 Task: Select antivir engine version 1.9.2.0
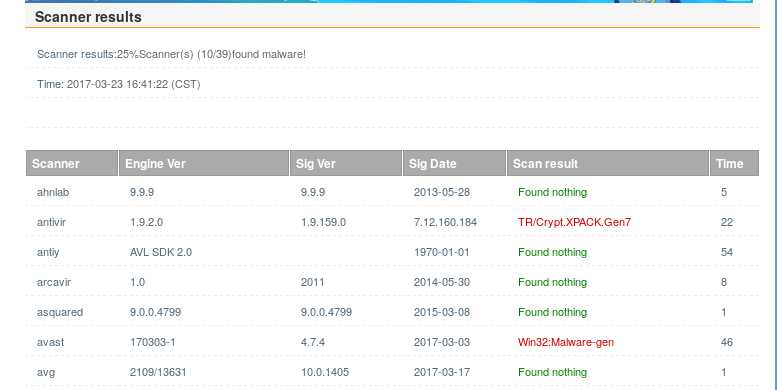coord(146,222)
